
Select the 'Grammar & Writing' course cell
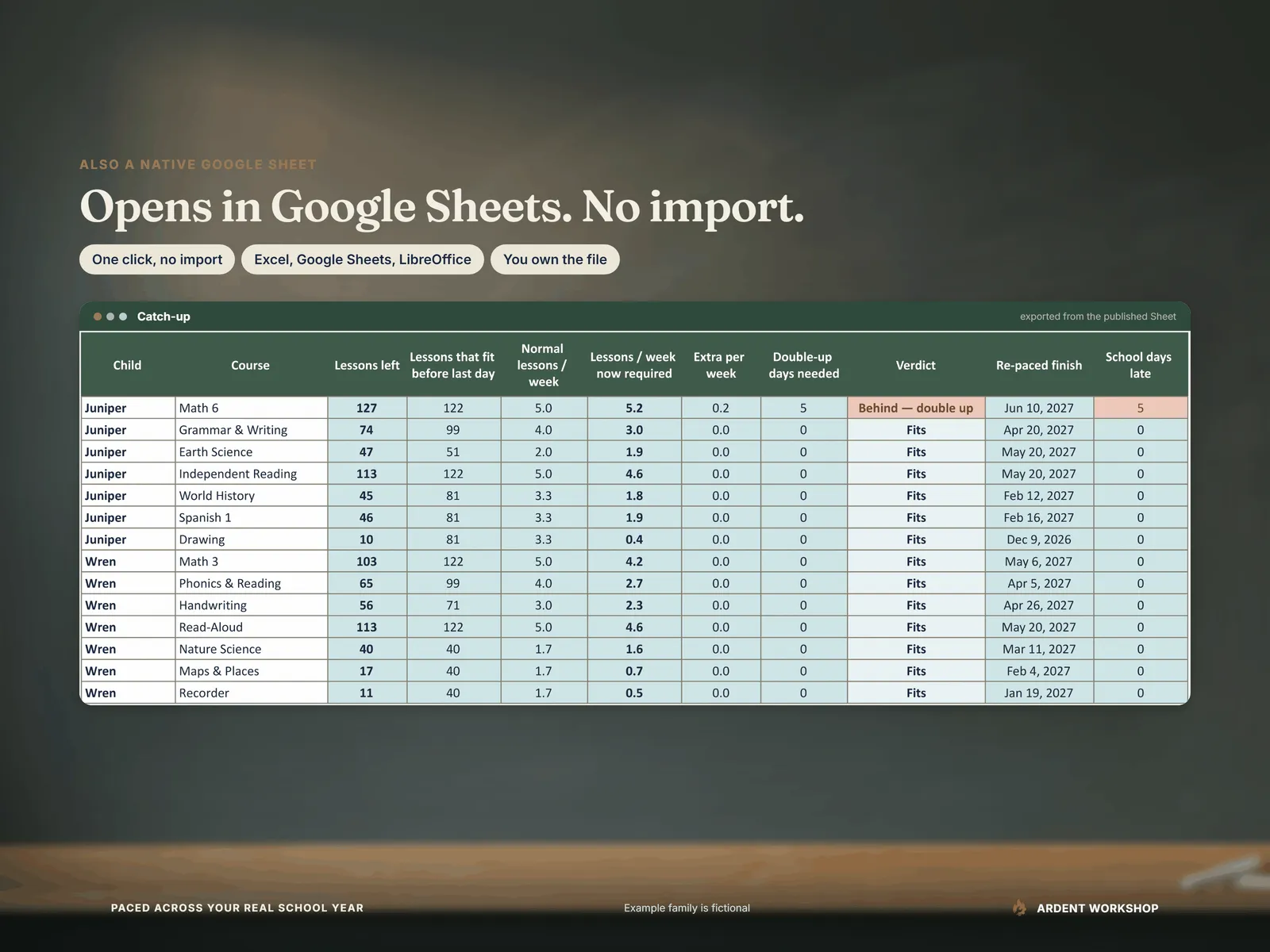(251, 430)
